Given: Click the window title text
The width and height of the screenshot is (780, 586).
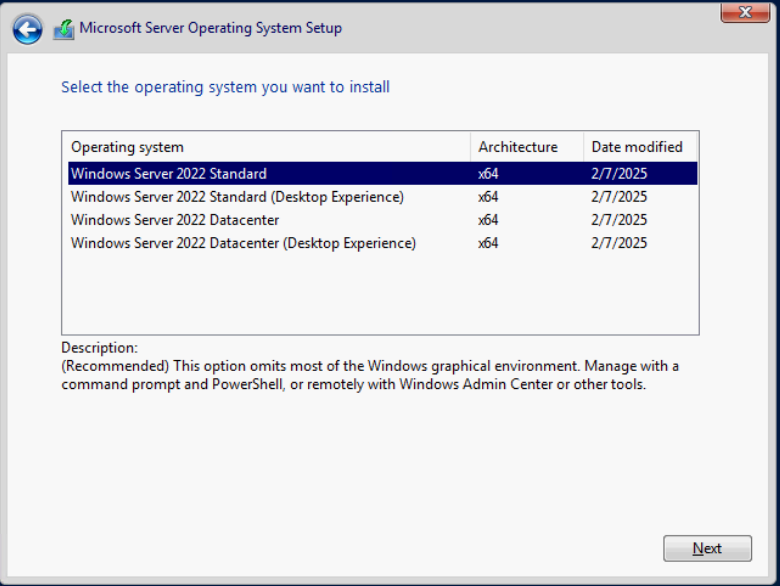Looking at the screenshot, I should point(210,28).
